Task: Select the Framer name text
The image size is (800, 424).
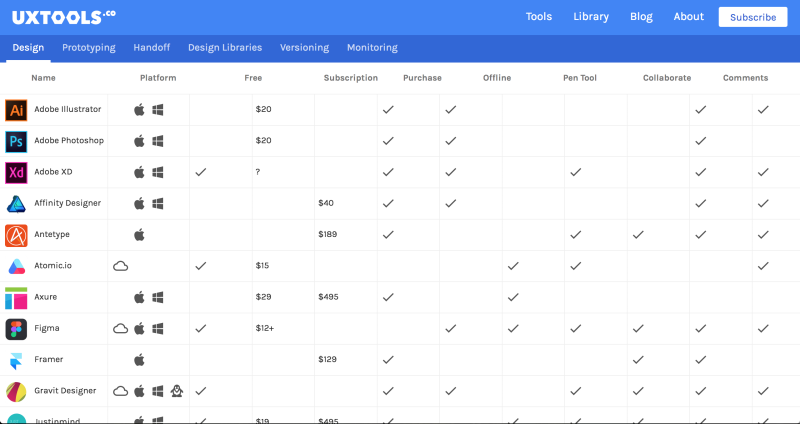Action: coord(49,359)
